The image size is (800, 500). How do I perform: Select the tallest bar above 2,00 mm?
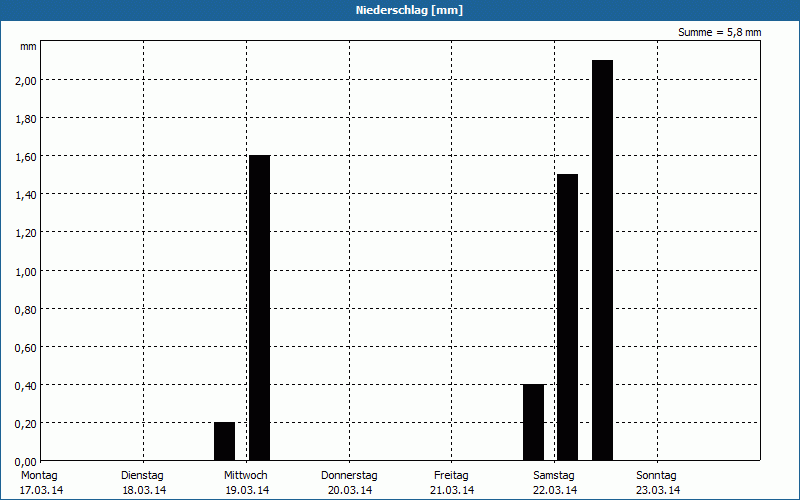602,260
